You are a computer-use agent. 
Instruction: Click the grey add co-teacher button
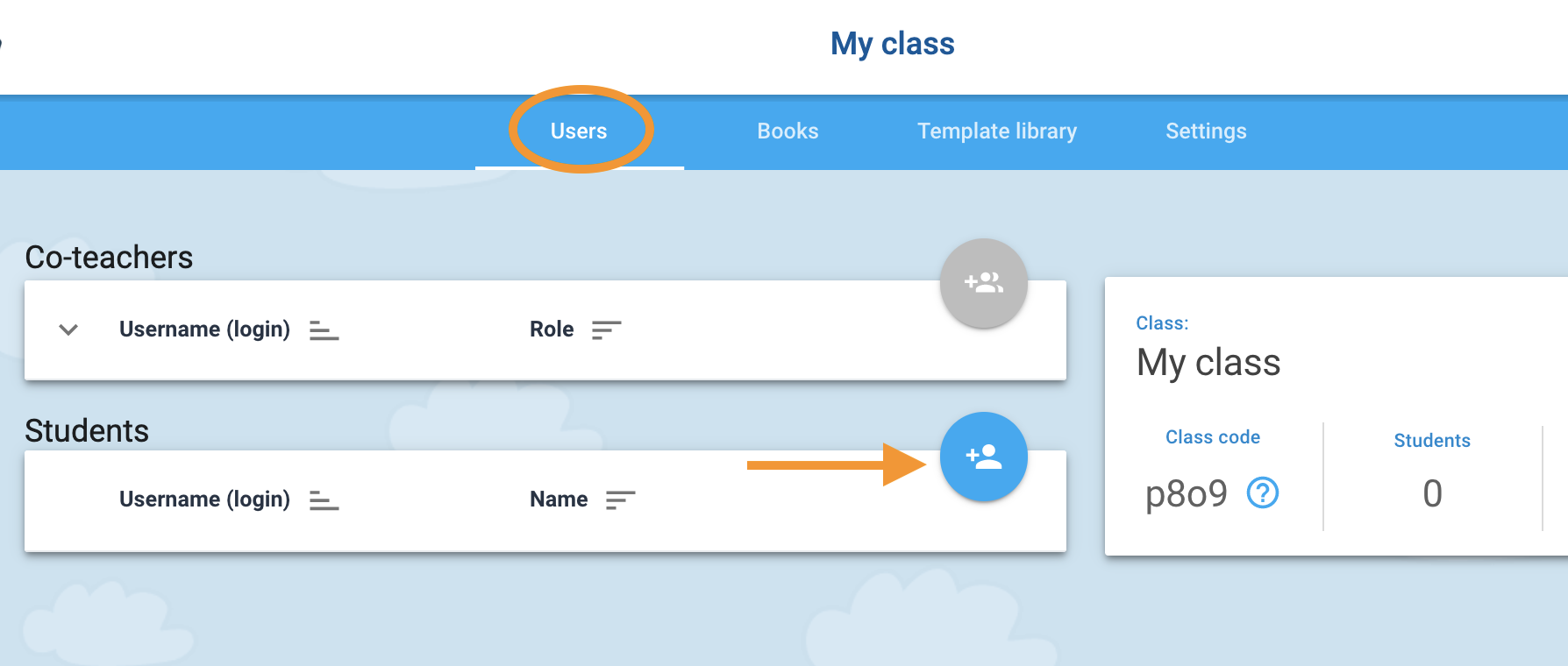983,282
